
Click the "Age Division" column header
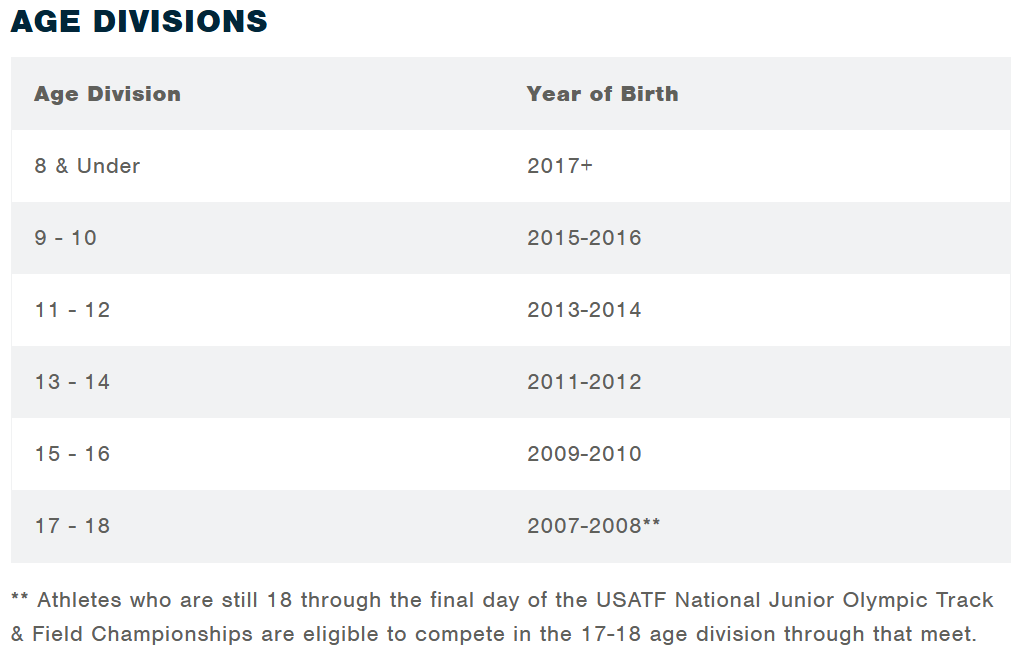(x=107, y=94)
